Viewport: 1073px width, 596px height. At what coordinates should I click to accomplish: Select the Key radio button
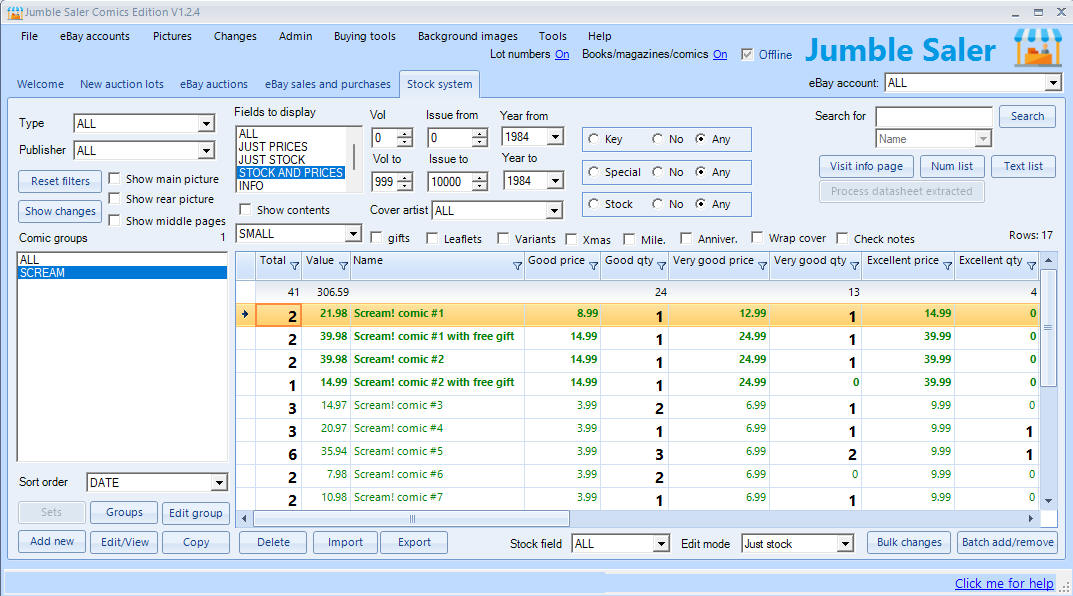593,139
